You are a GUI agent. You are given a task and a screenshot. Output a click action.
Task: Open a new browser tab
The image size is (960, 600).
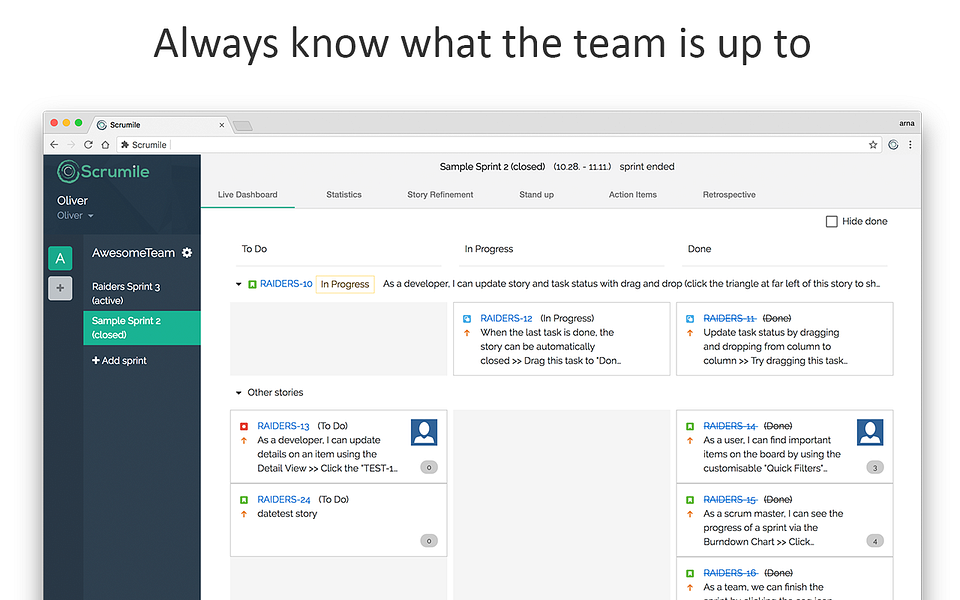[243, 126]
